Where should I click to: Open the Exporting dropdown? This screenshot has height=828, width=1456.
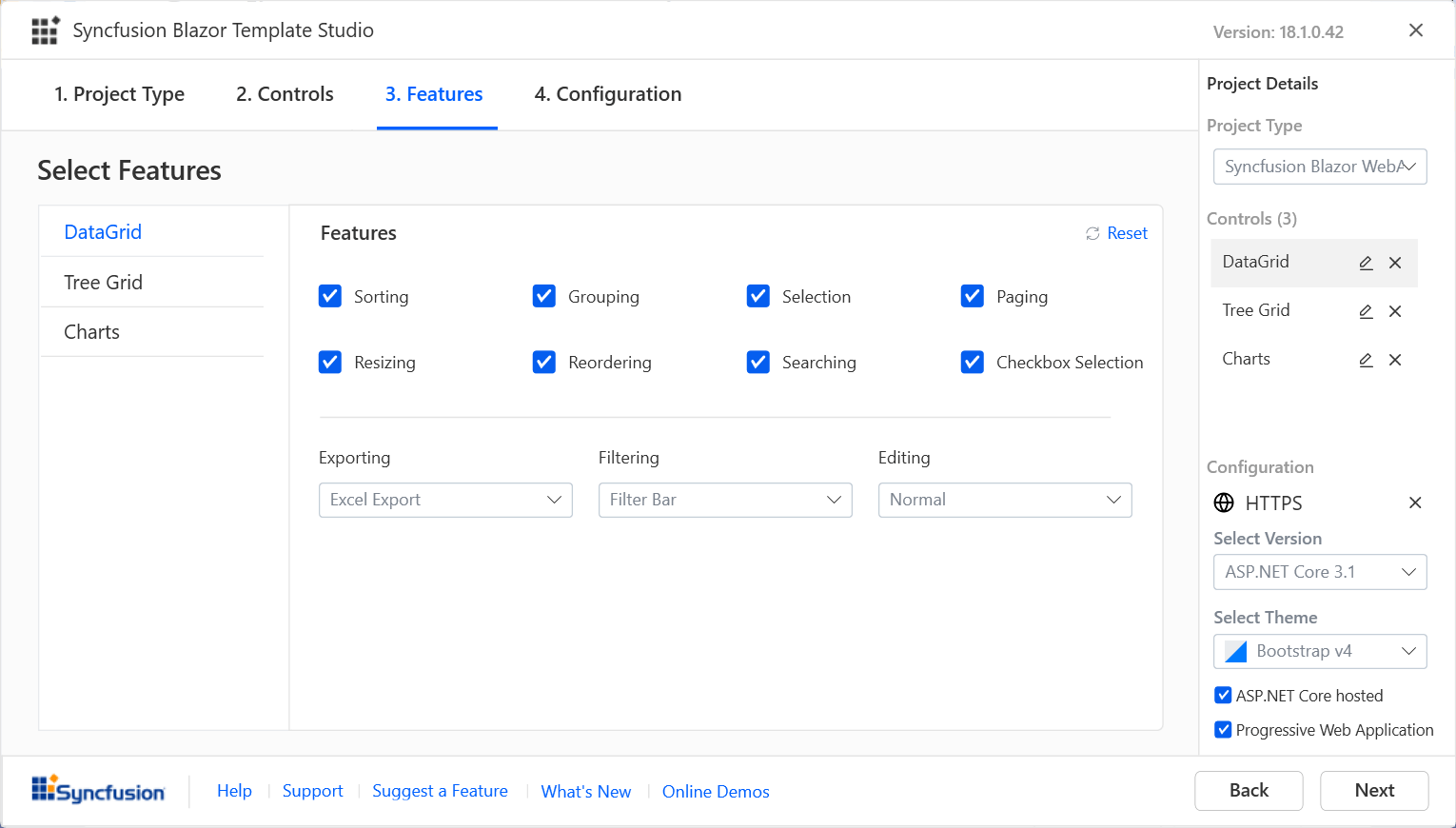point(445,501)
